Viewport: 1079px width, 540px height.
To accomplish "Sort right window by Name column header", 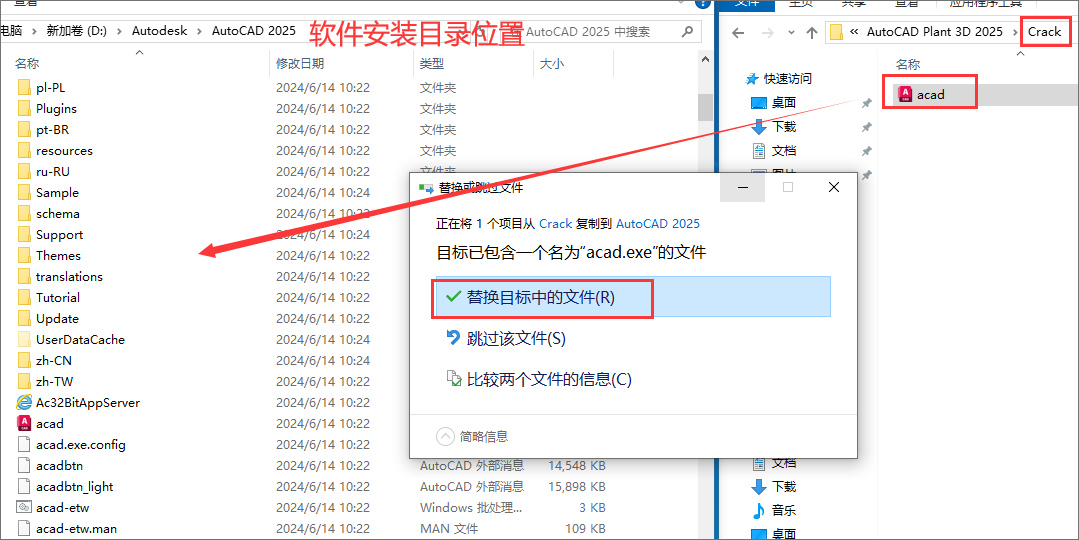I will tap(908, 64).
